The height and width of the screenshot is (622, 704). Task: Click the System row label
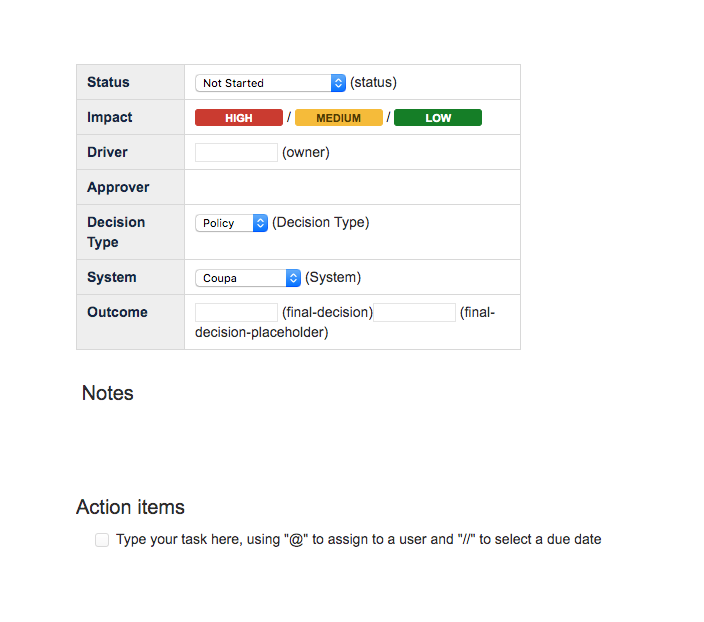(x=112, y=277)
